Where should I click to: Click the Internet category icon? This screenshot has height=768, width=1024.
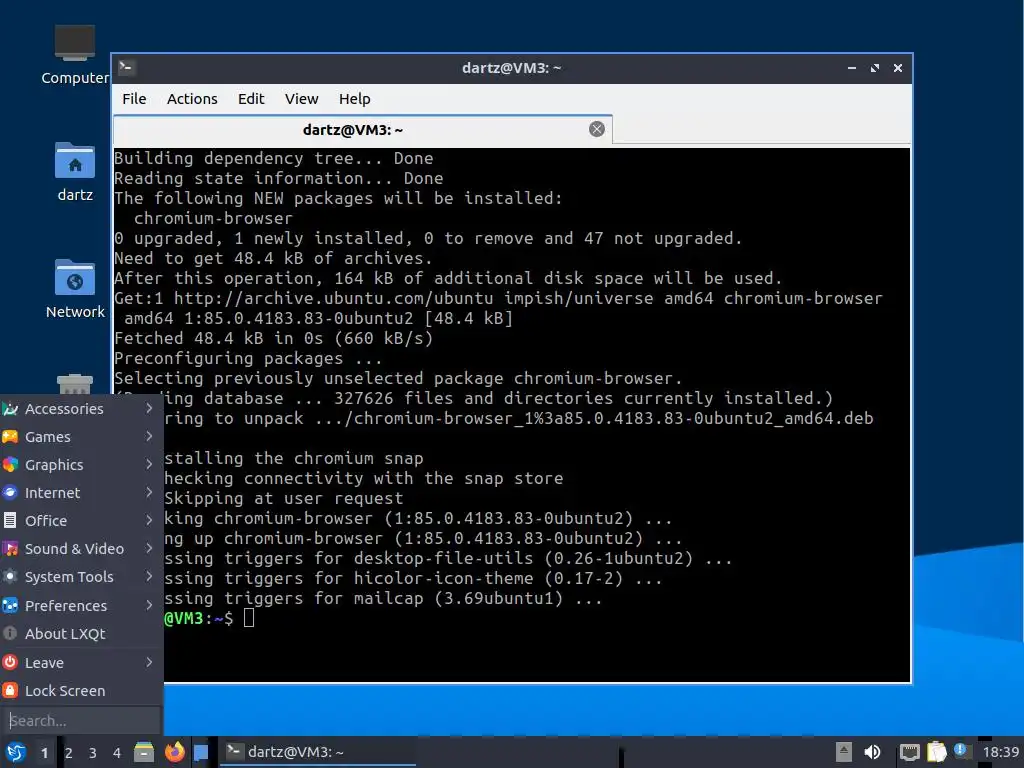[x=10, y=493]
